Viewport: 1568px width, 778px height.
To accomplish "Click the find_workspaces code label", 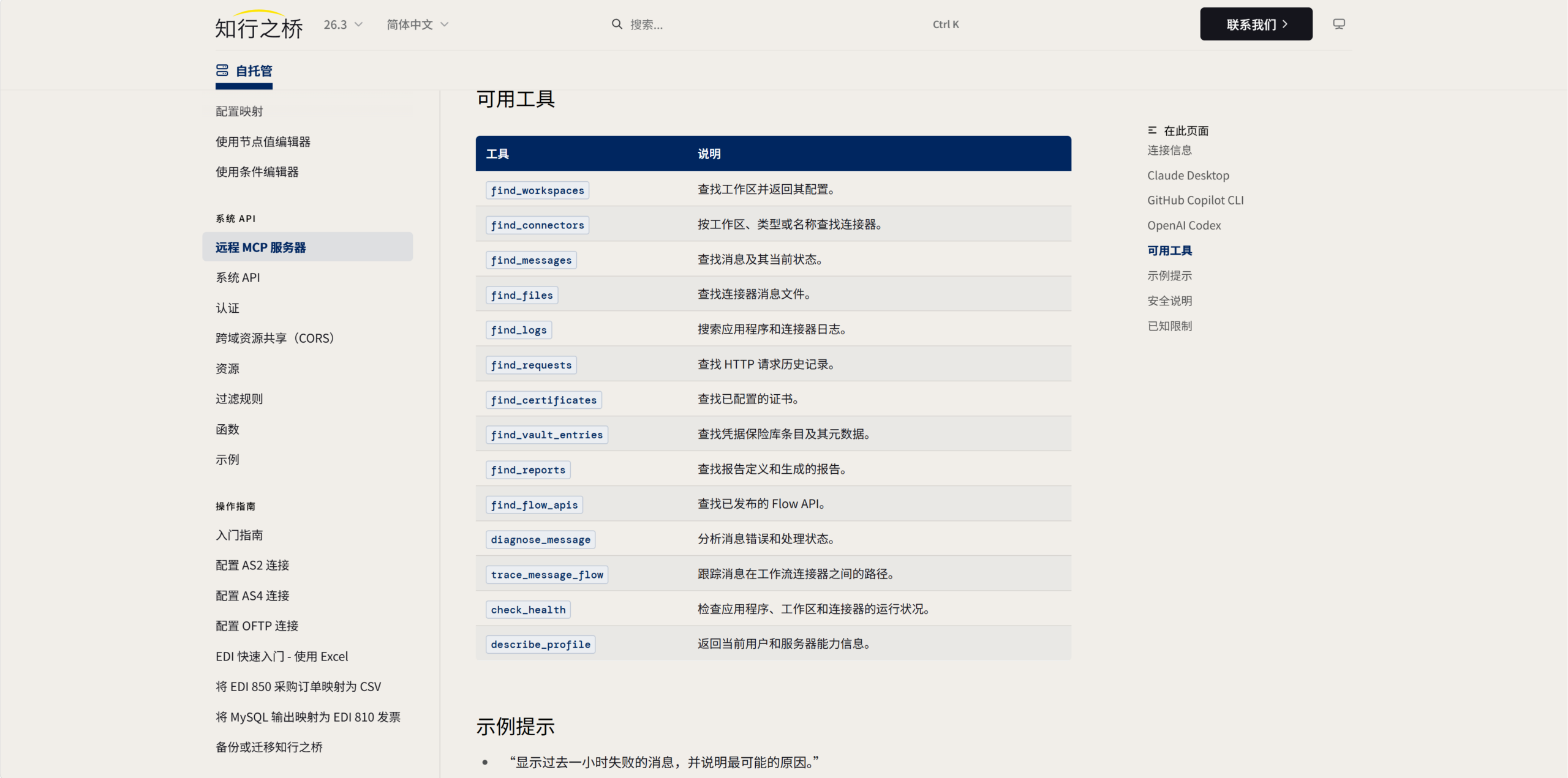I will (x=537, y=190).
